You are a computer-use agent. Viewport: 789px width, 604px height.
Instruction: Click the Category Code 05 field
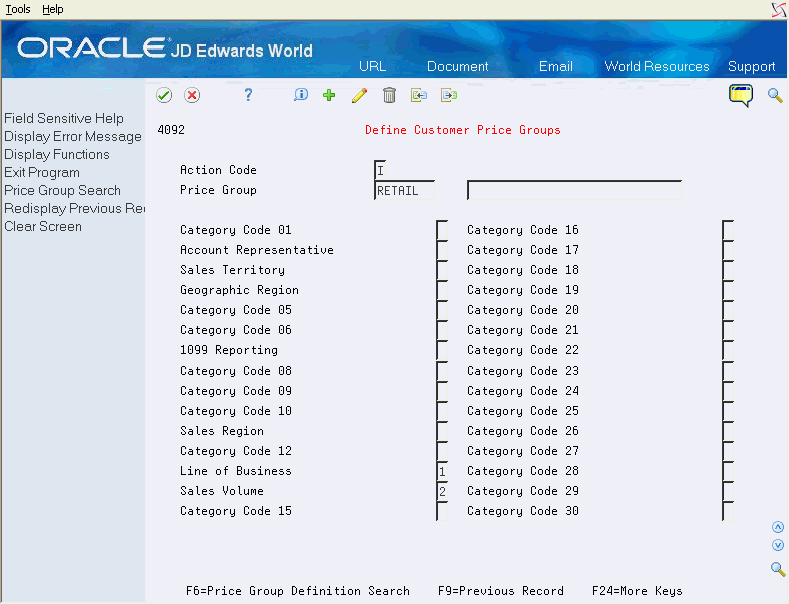442,310
